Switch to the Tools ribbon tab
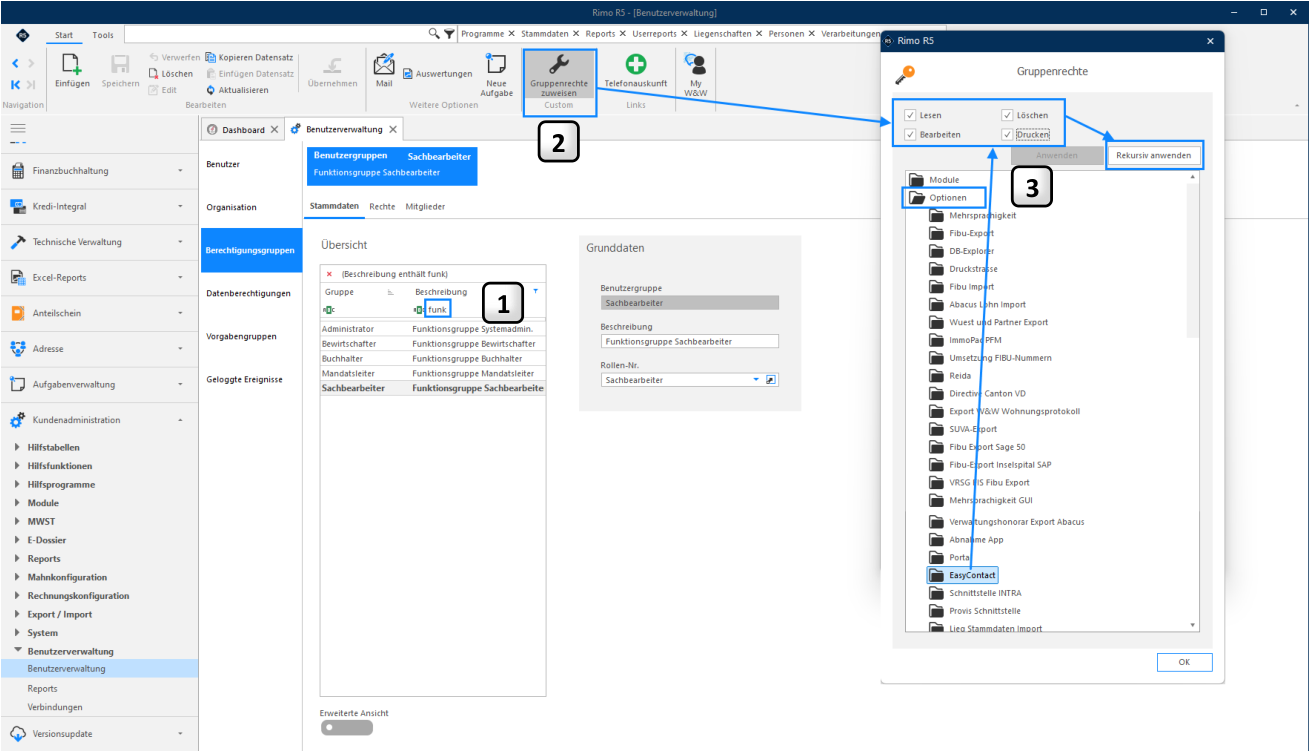Image resolution: width=1309 pixels, height=751 pixels. [x=103, y=35]
